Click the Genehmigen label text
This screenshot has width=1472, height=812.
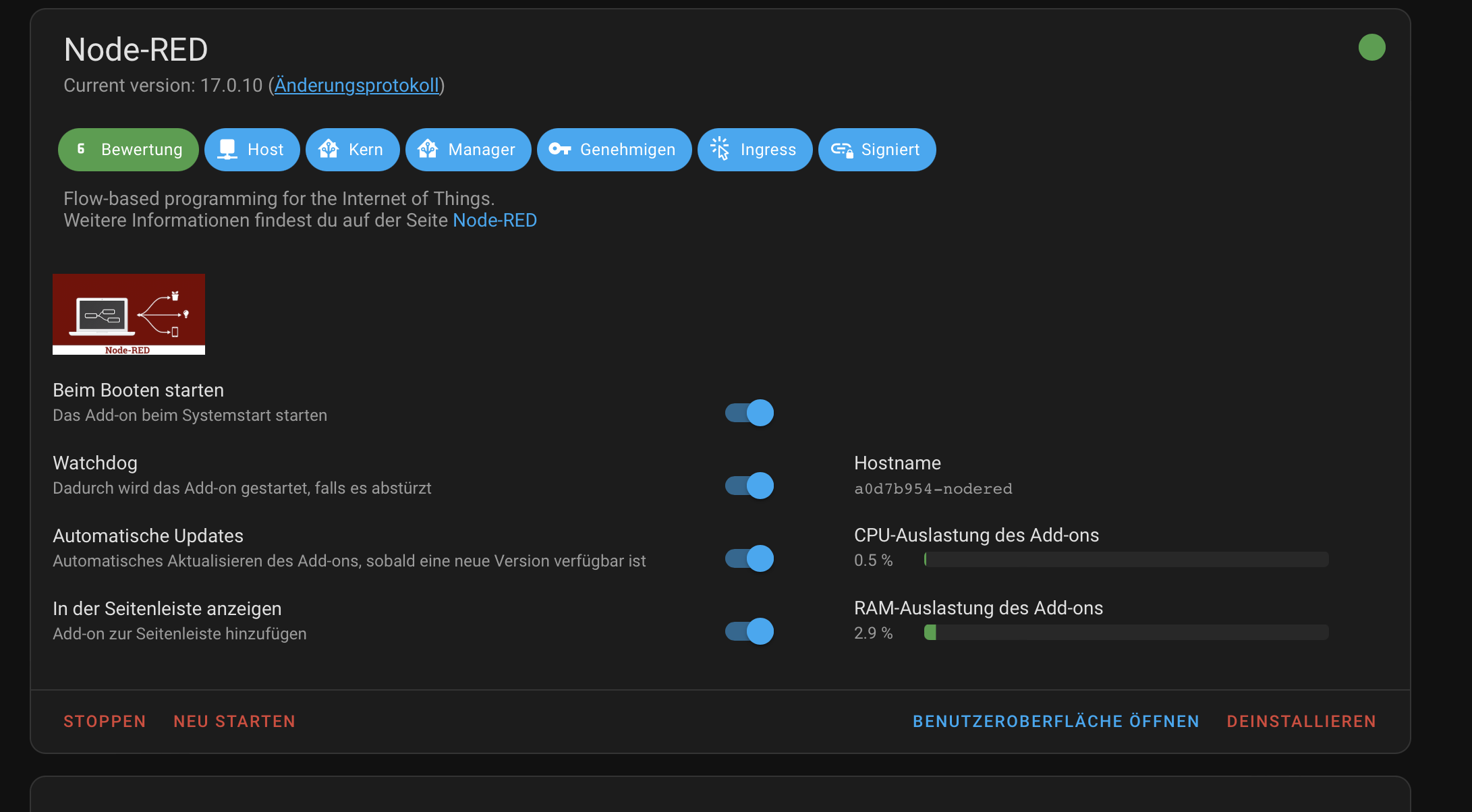point(627,150)
